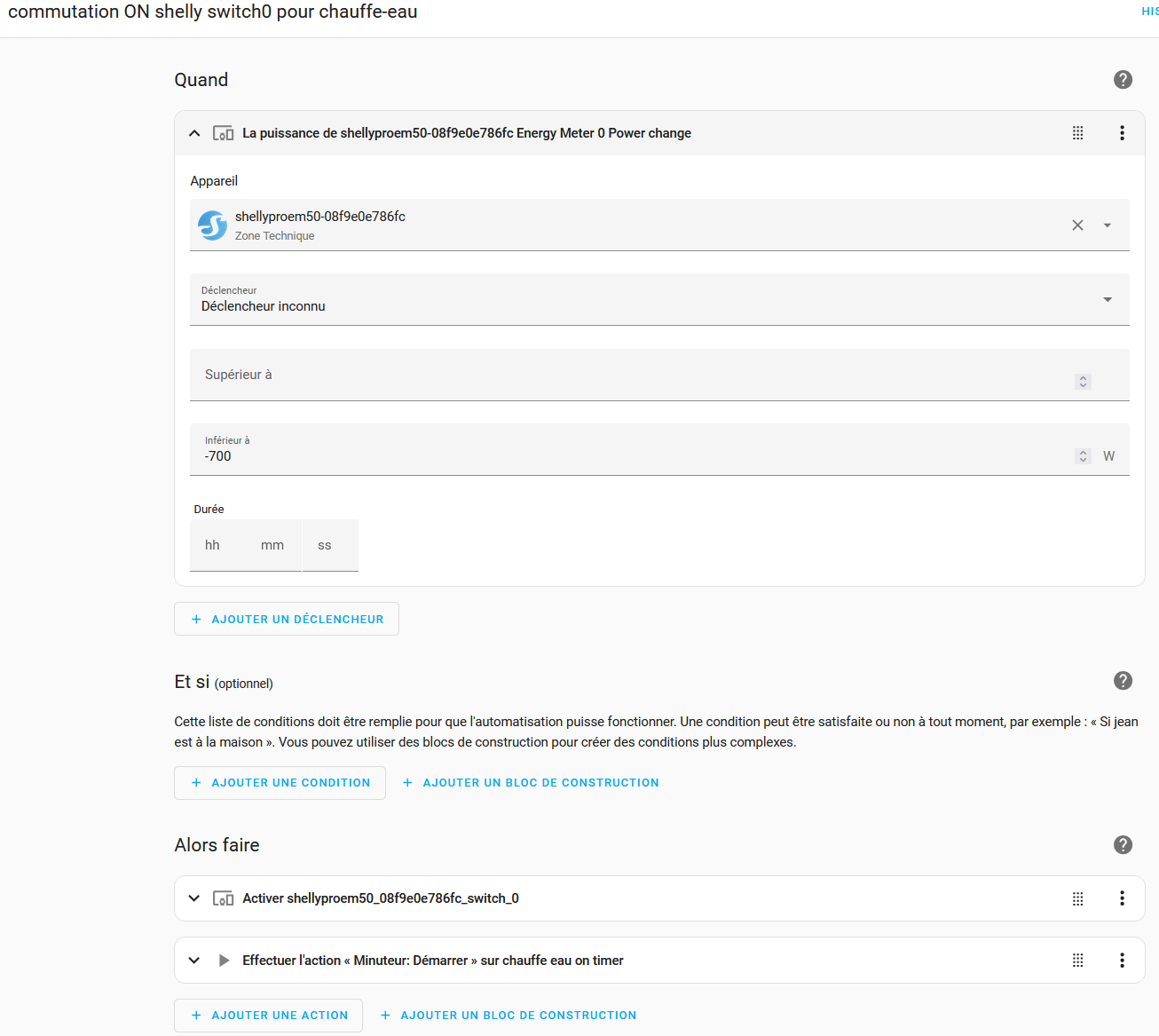Collapse the power trigger card
This screenshot has height=1036, width=1159.
[x=194, y=133]
